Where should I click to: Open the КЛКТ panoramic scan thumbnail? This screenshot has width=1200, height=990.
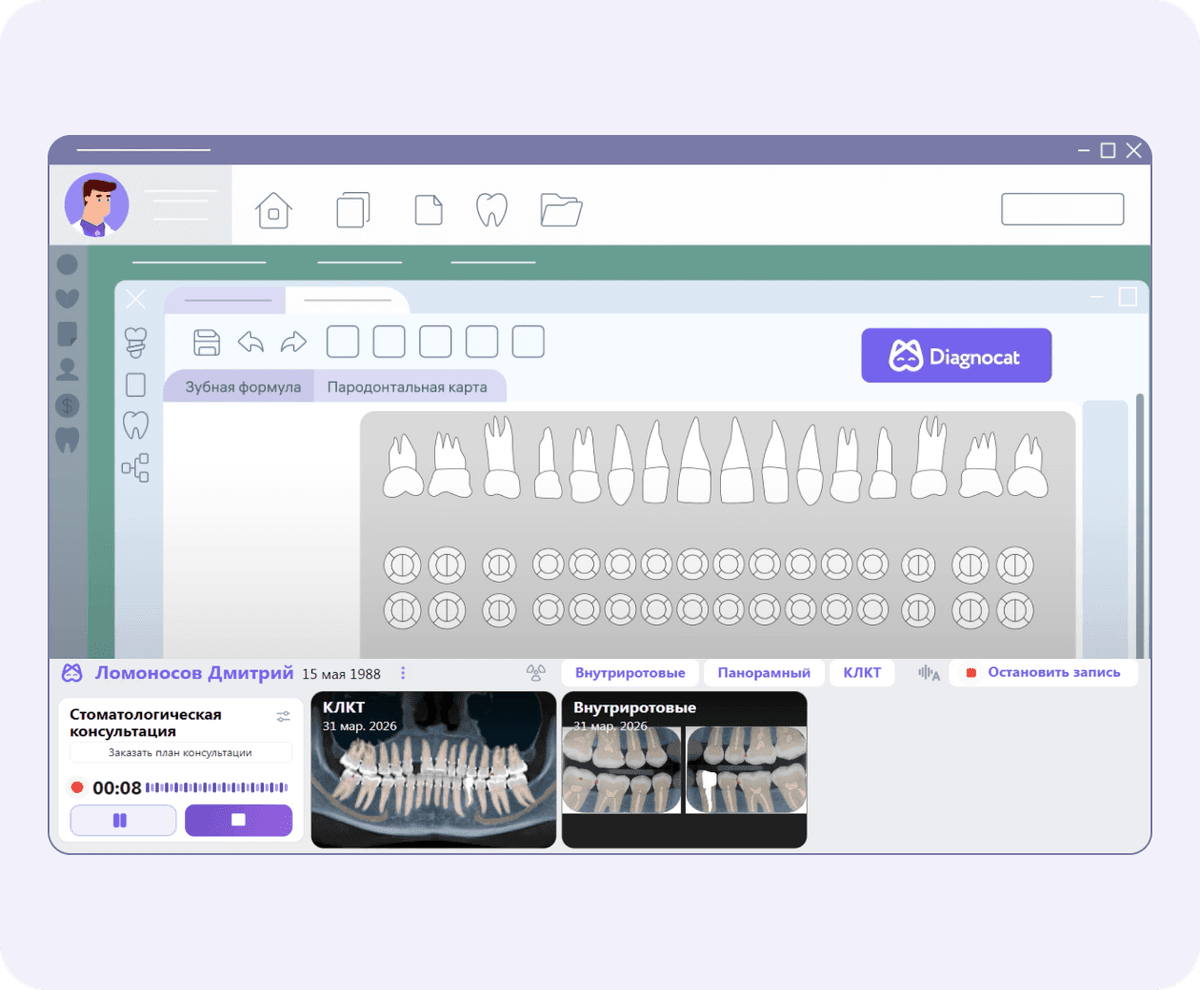tap(433, 770)
